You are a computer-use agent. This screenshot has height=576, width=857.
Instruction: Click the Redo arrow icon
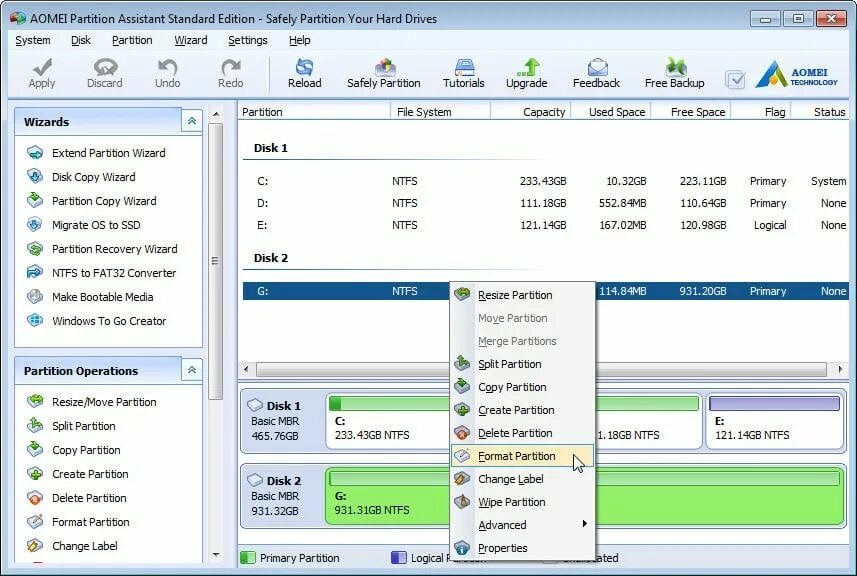(x=231, y=68)
